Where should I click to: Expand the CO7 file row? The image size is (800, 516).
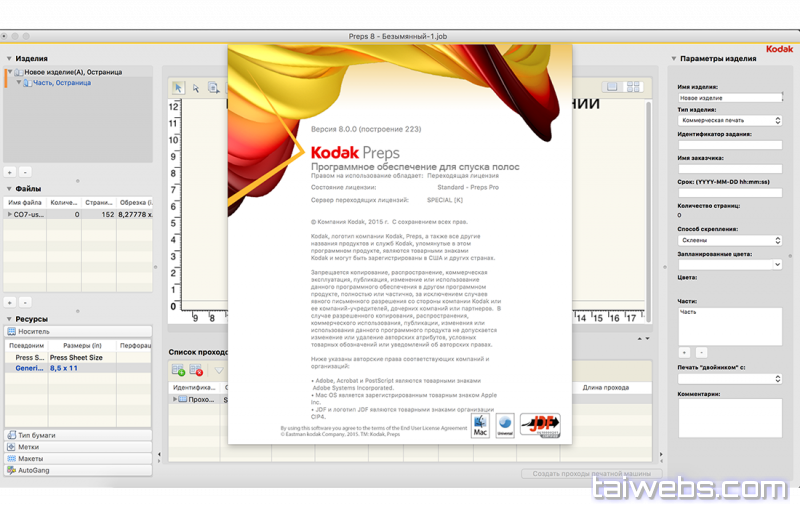pos(10,214)
